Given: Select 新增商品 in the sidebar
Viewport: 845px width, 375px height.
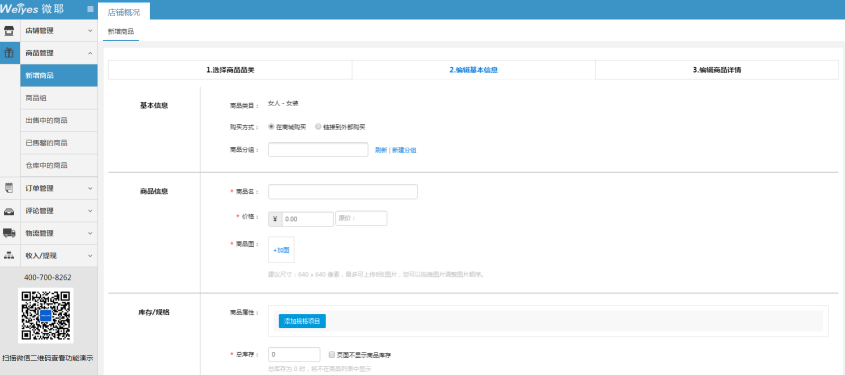Looking at the screenshot, I should tap(59, 75).
